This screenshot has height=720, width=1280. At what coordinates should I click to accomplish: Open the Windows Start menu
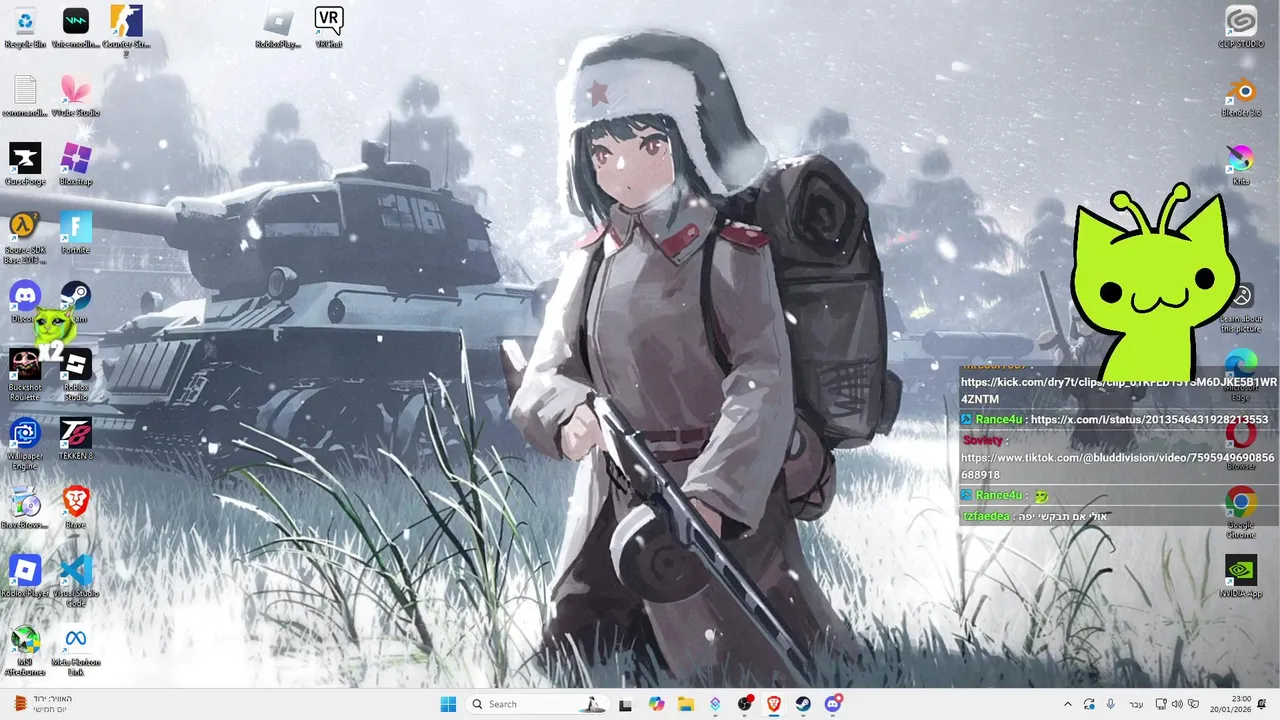(x=448, y=704)
